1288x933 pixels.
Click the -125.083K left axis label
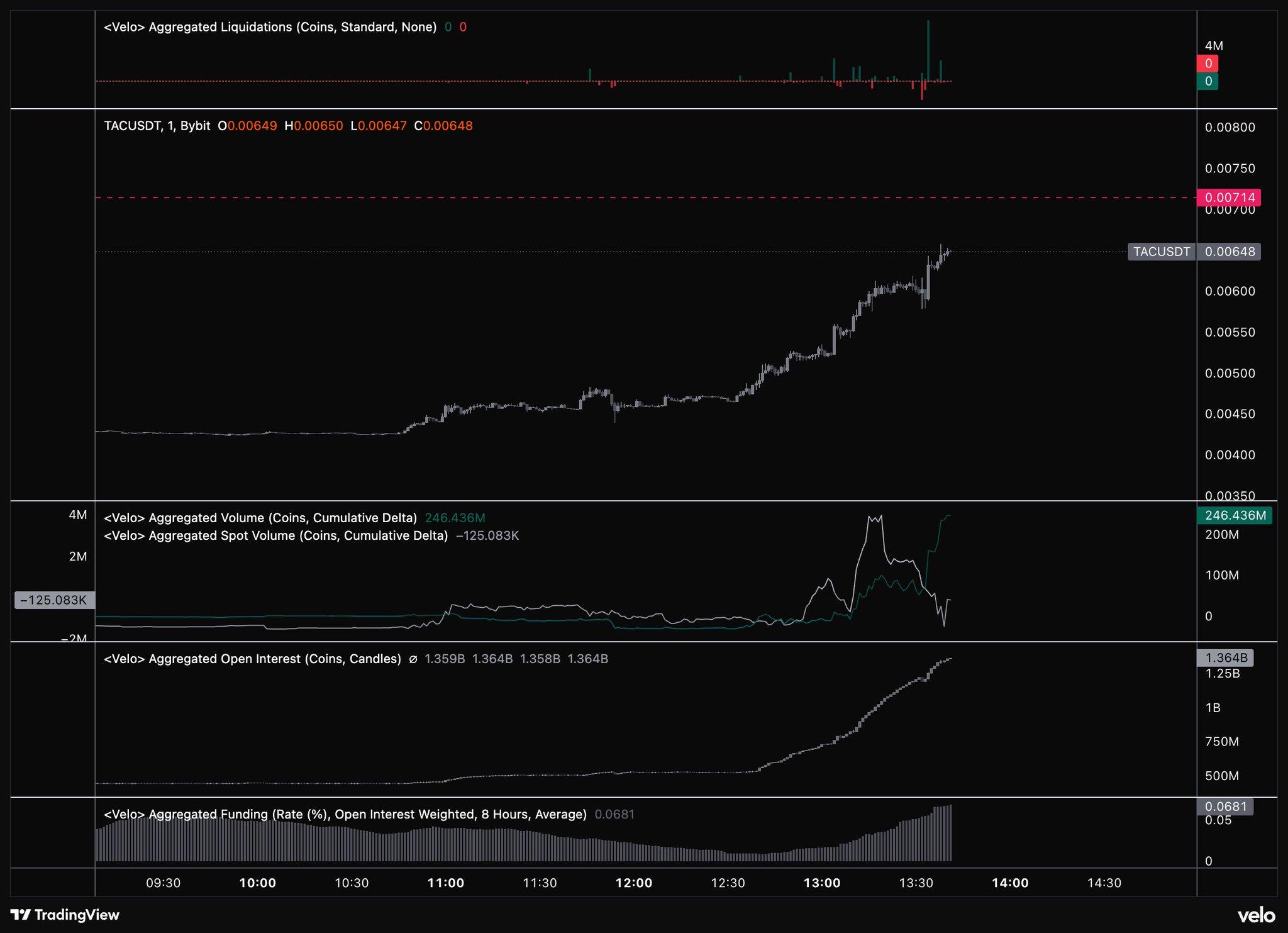tap(54, 600)
